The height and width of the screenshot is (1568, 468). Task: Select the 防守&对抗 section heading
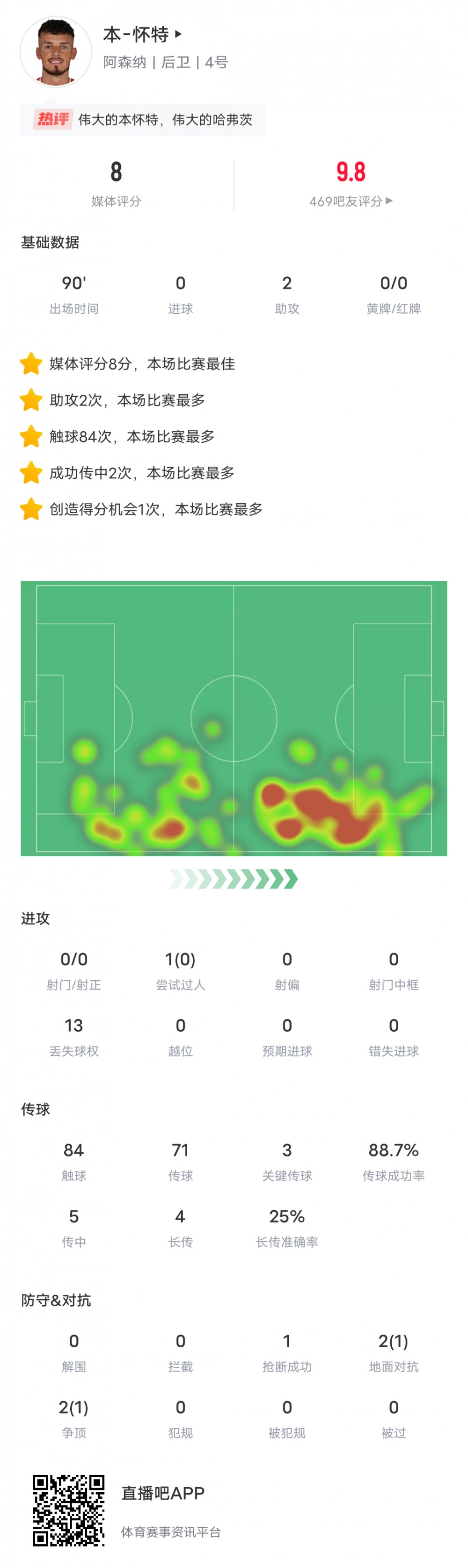(56, 1300)
